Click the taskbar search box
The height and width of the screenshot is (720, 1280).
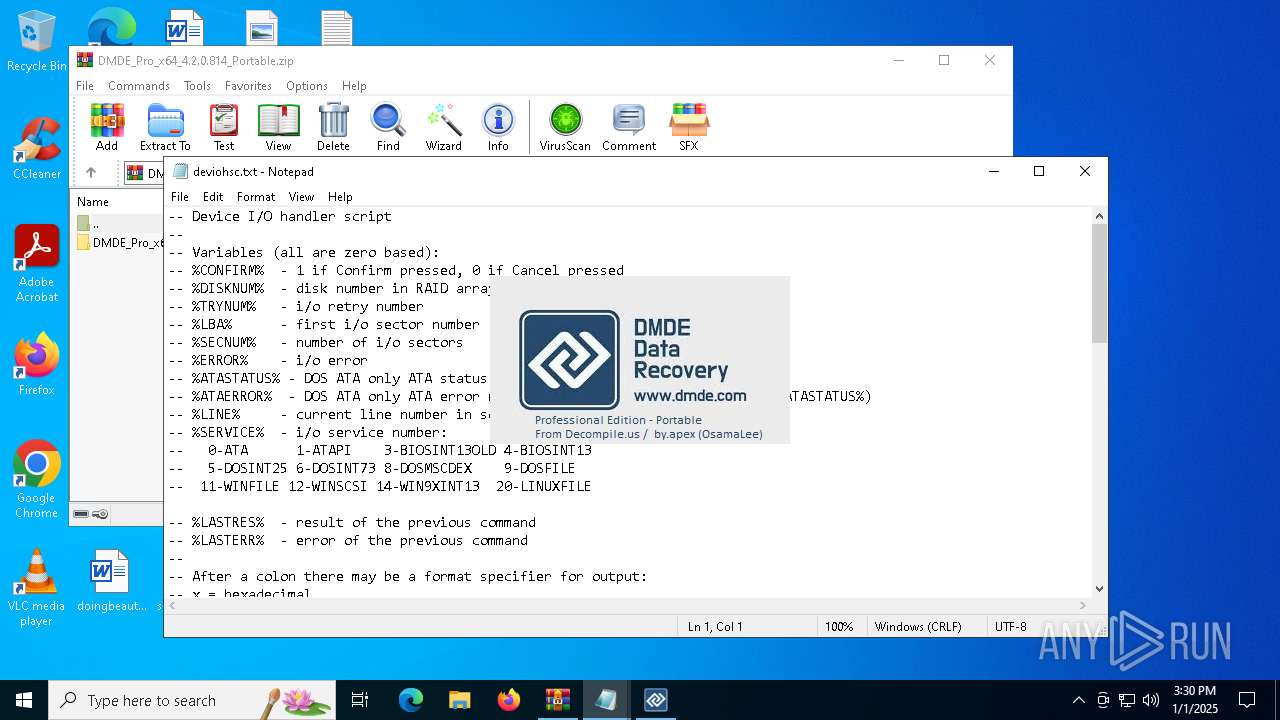[x=192, y=700]
